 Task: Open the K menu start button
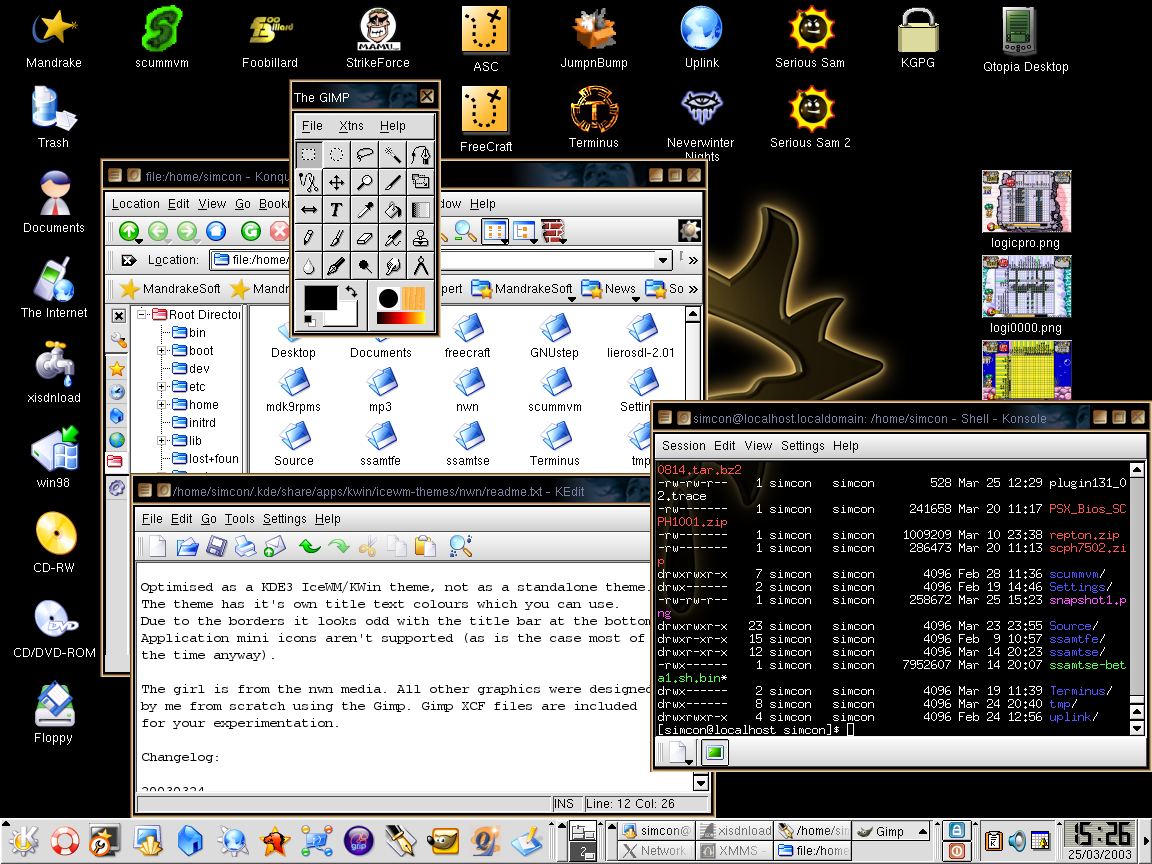[23, 841]
